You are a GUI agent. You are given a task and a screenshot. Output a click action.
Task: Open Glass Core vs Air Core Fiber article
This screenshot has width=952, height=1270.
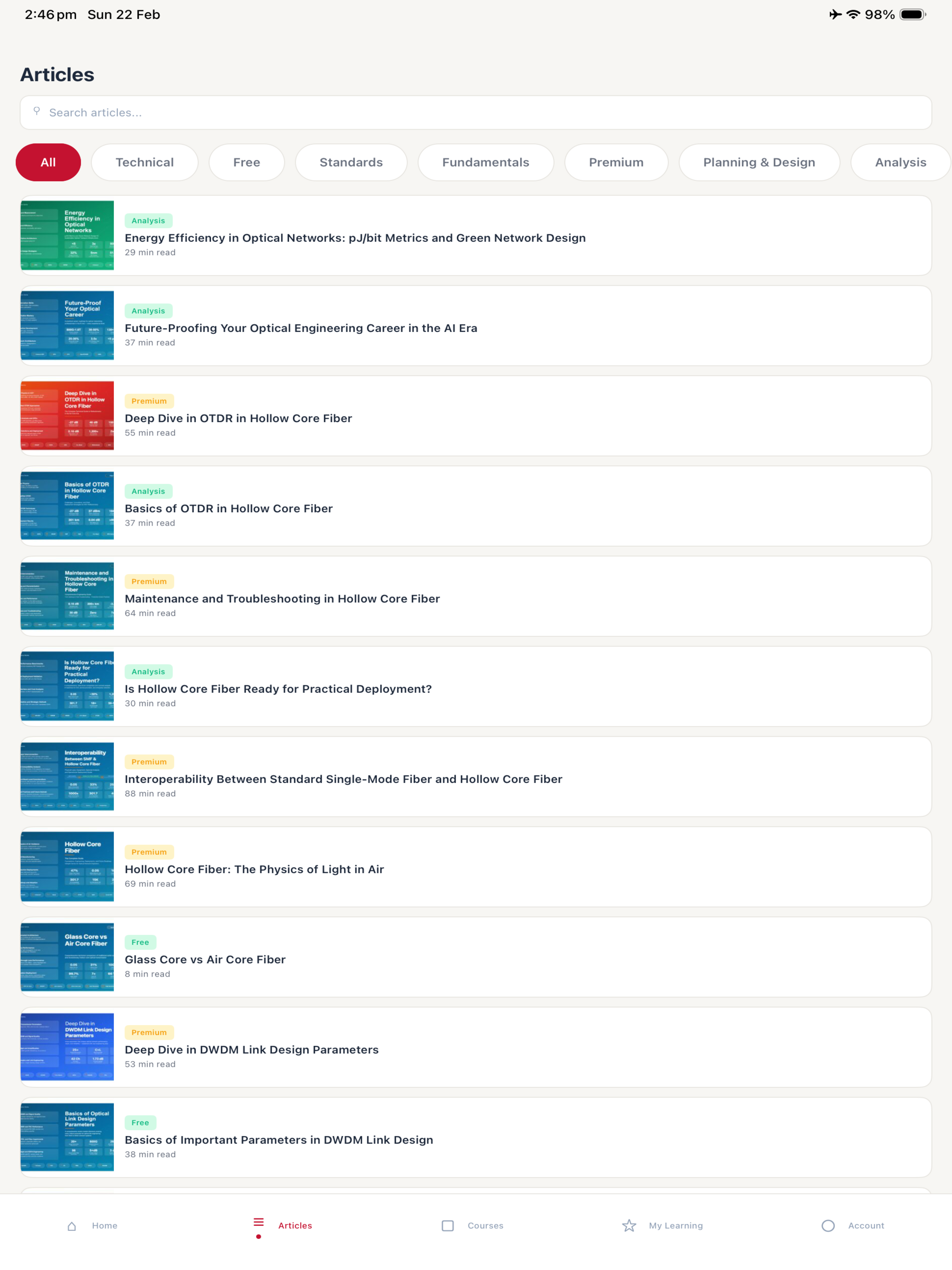pos(476,957)
